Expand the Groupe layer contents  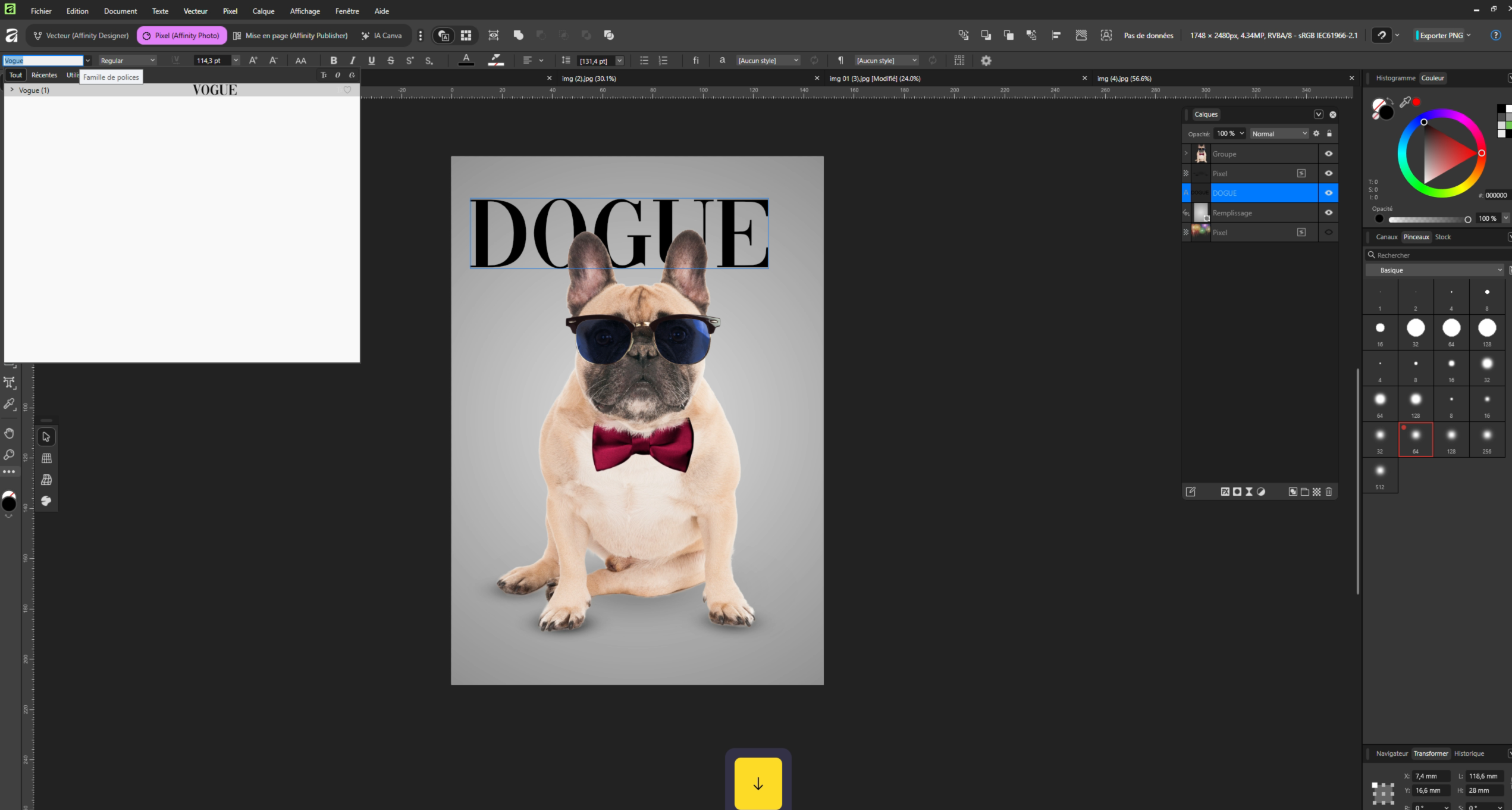click(x=1185, y=154)
